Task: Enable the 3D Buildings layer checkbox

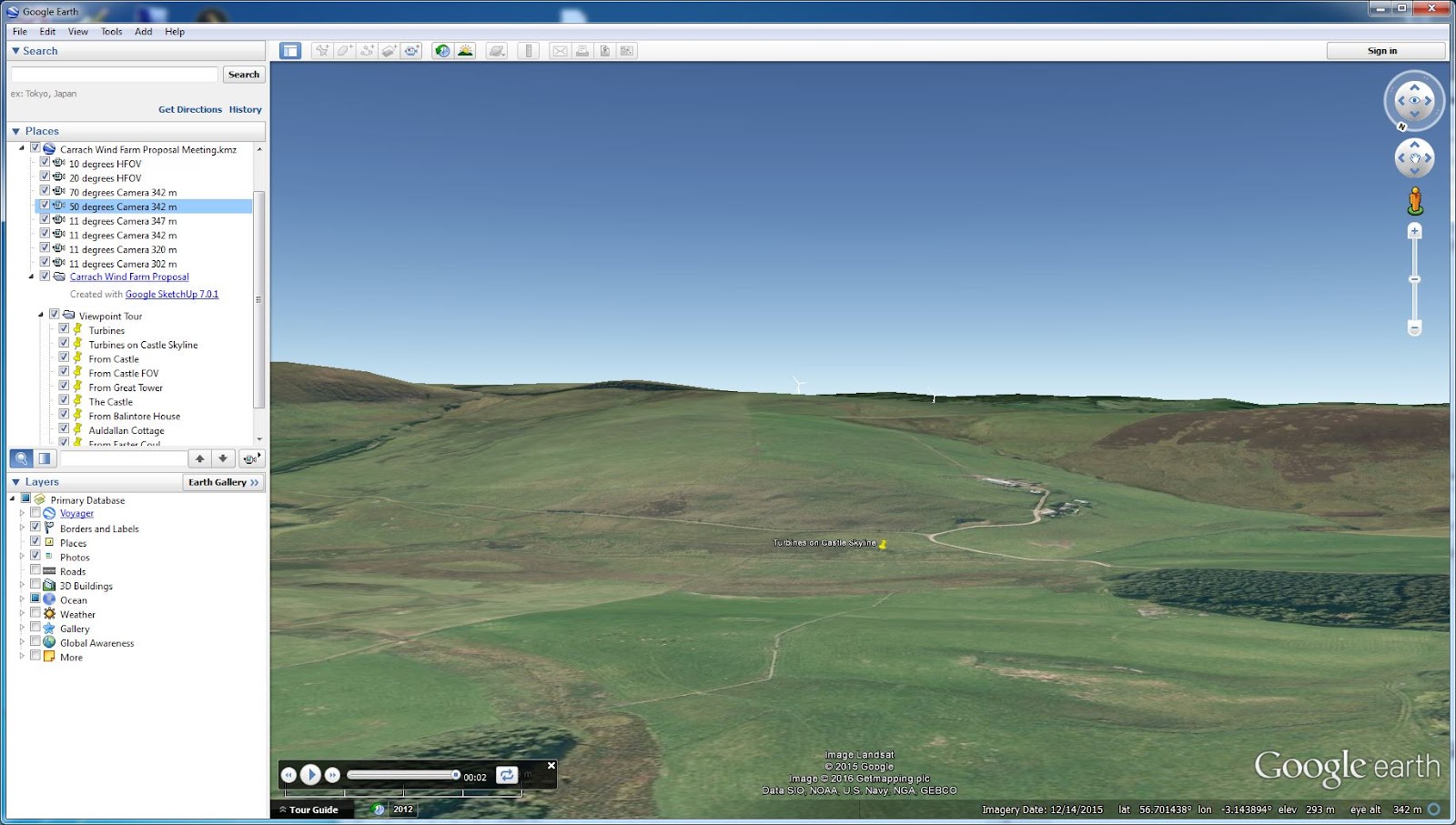Action: (35, 585)
